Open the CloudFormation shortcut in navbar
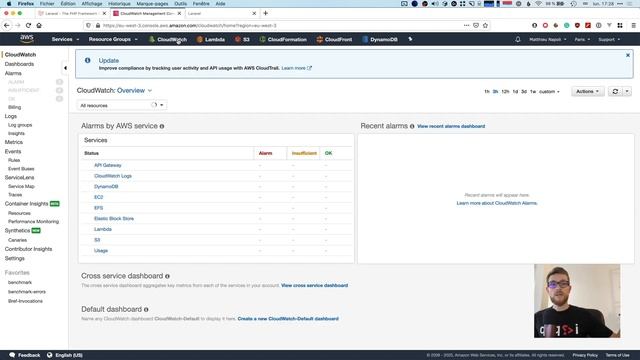 pyautogui.click(x=283, y=40)
